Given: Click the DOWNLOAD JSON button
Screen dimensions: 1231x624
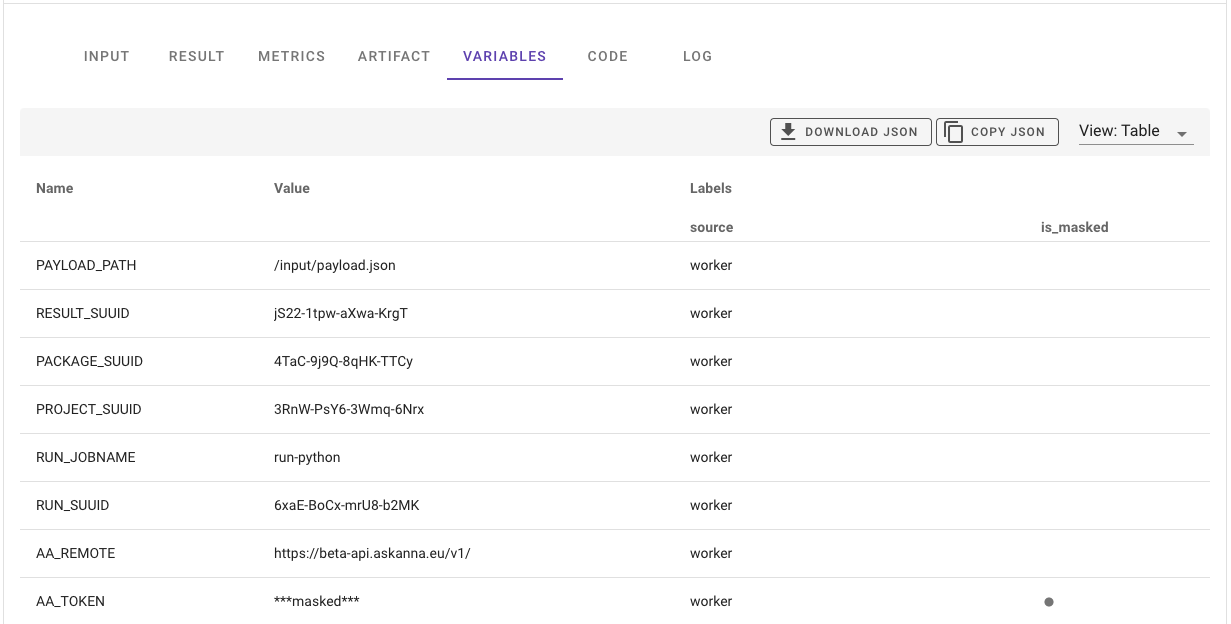Looking at the screenshot, I should [x=850, y=131].
